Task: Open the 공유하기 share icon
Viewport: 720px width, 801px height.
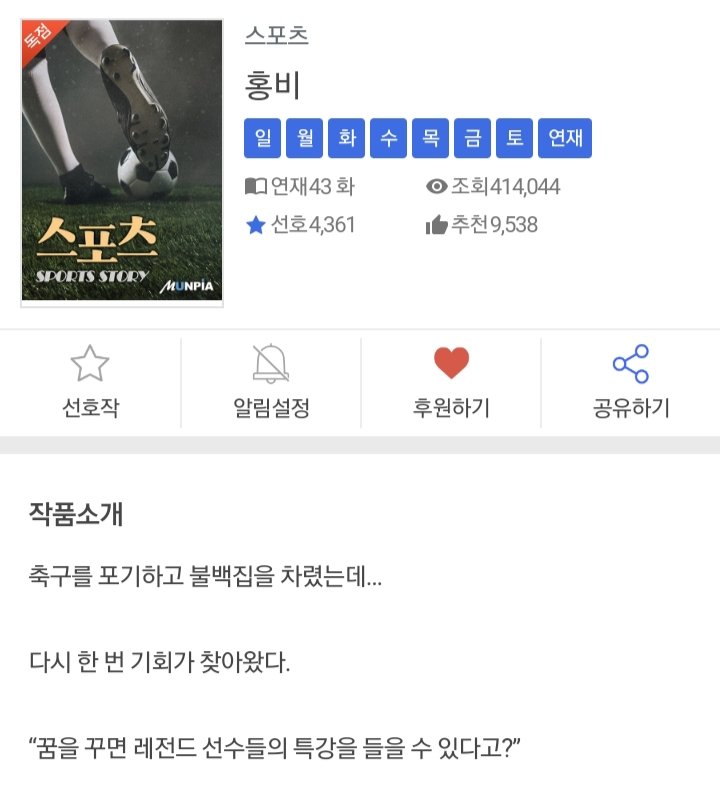Action: pyautogui.click(x=631, y=364)
